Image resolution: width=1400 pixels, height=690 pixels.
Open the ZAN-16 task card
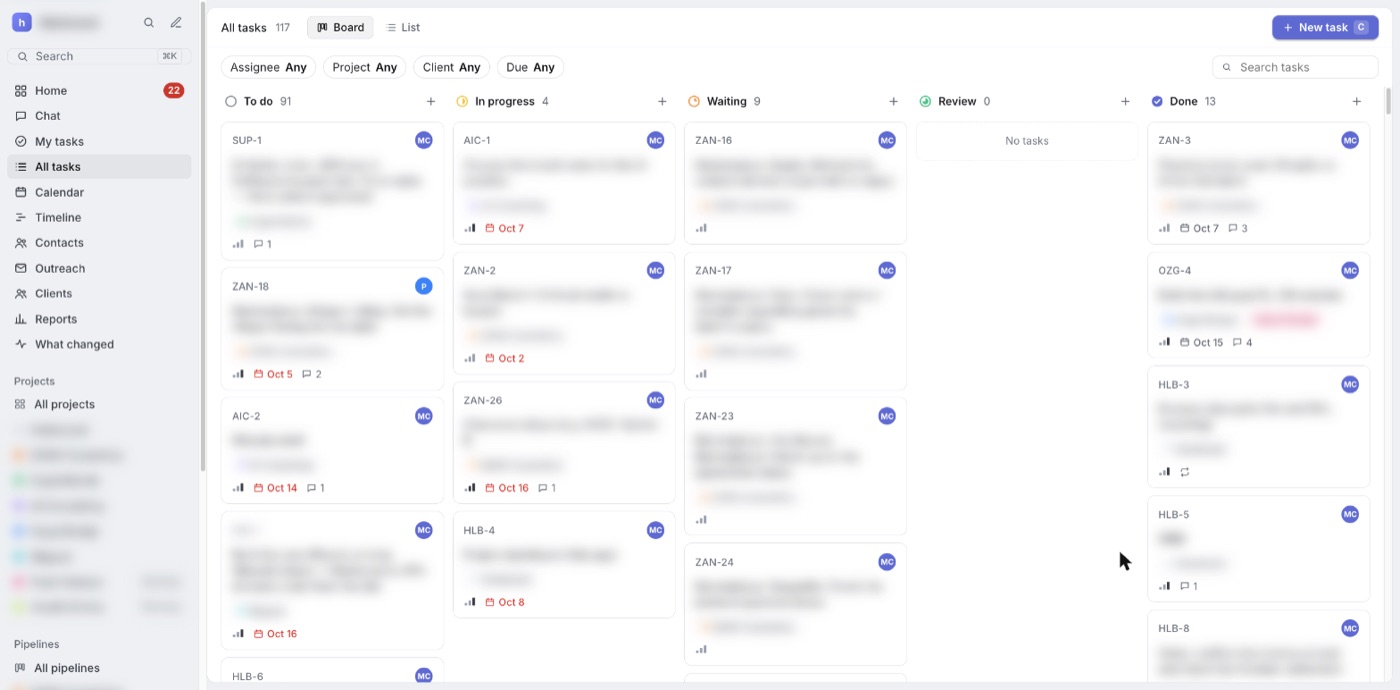tap(795, 183)
